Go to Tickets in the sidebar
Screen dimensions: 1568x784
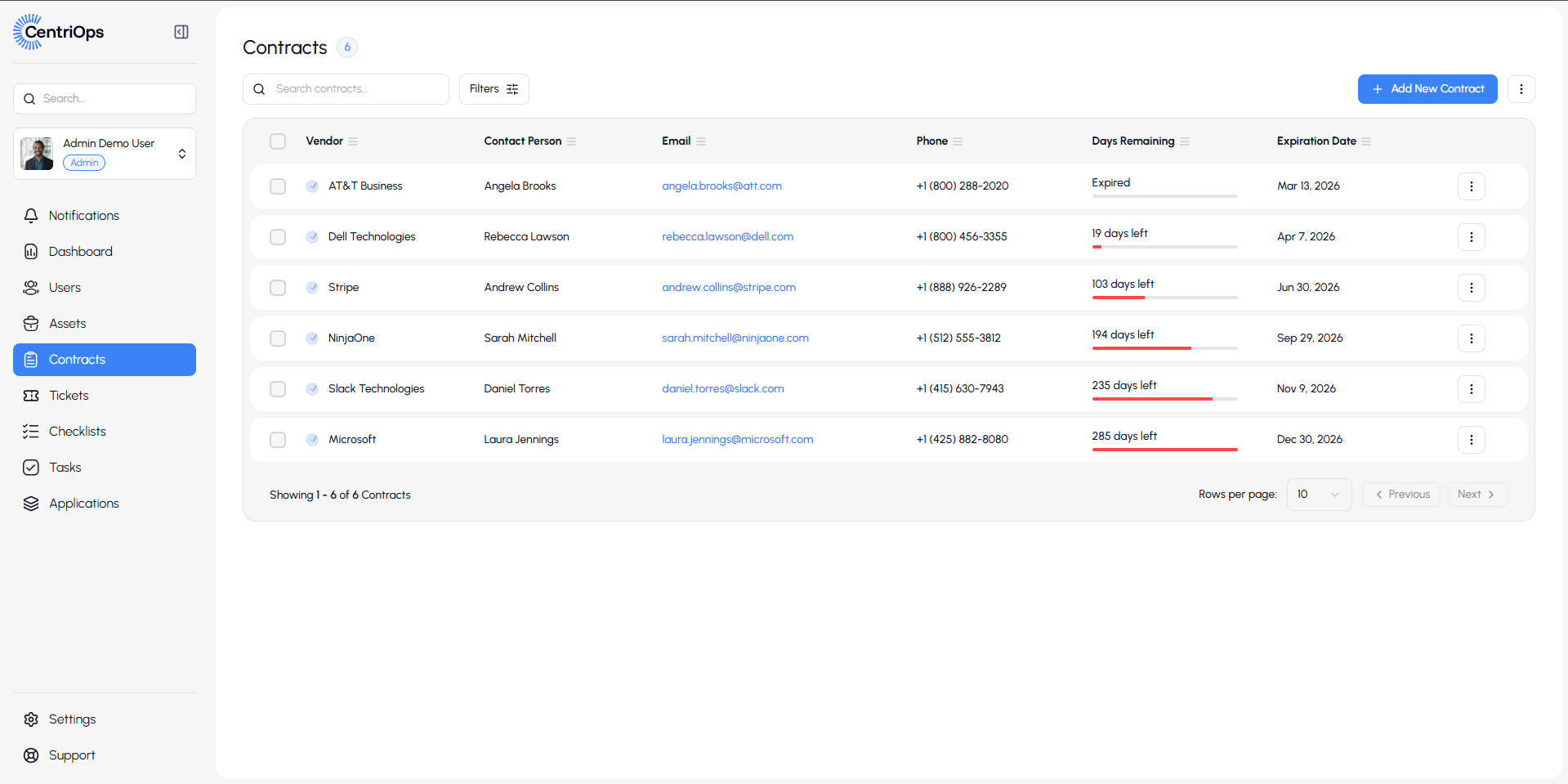pyautogui.click(x=69, y=396)
